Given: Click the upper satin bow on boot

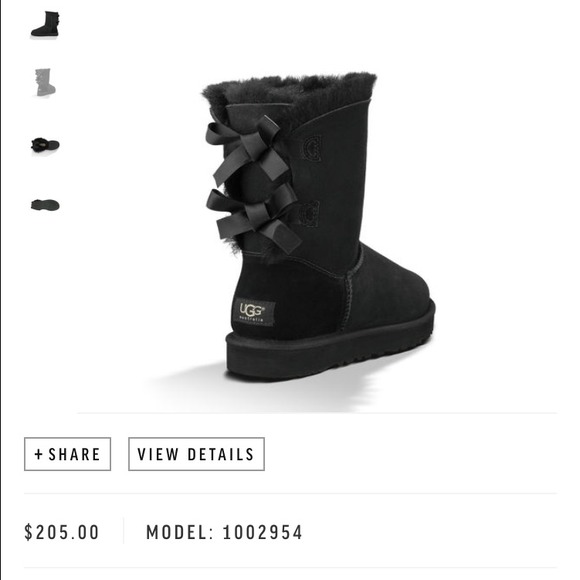Looking at the screenshot, I should pos(246,150).
